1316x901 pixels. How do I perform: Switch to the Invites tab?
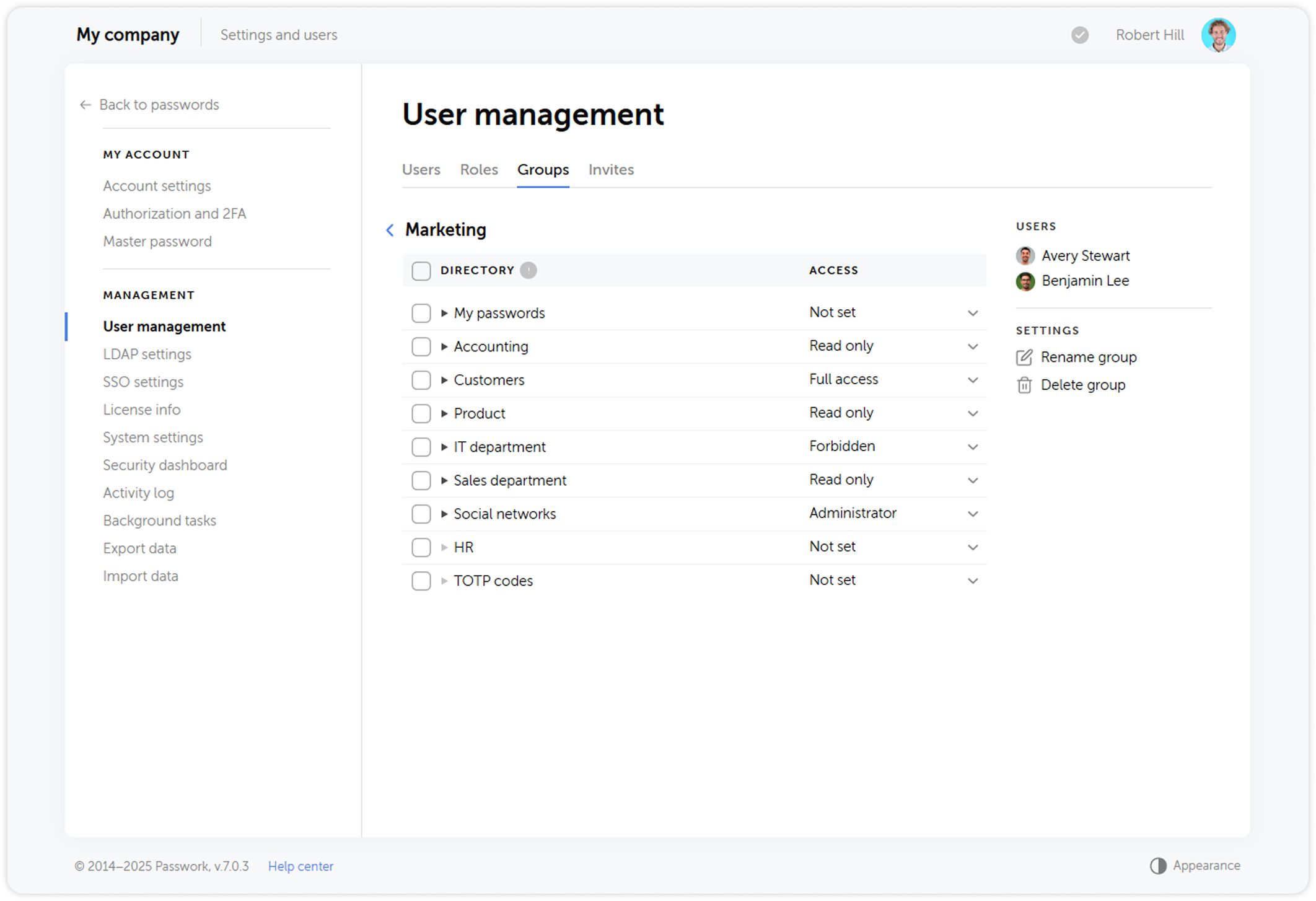point(611,170)
